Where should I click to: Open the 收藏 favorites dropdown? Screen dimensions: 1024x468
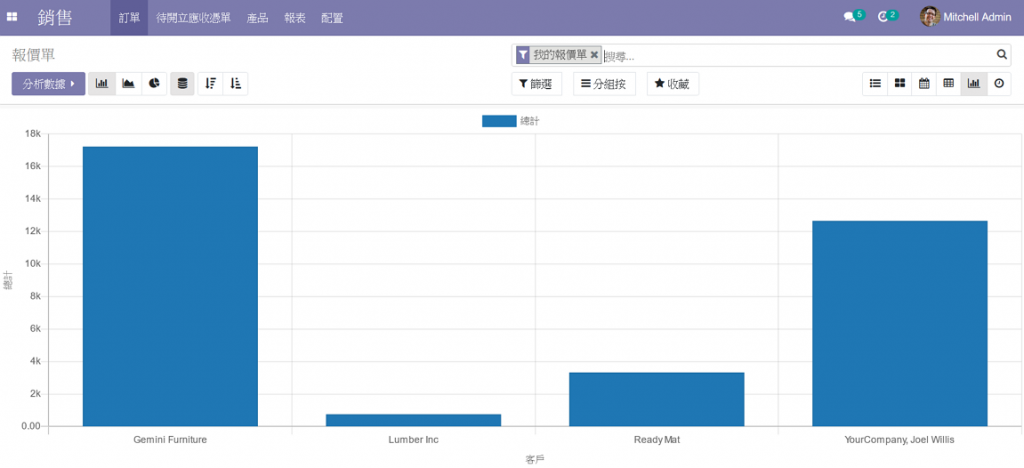(x=673, y=84)
